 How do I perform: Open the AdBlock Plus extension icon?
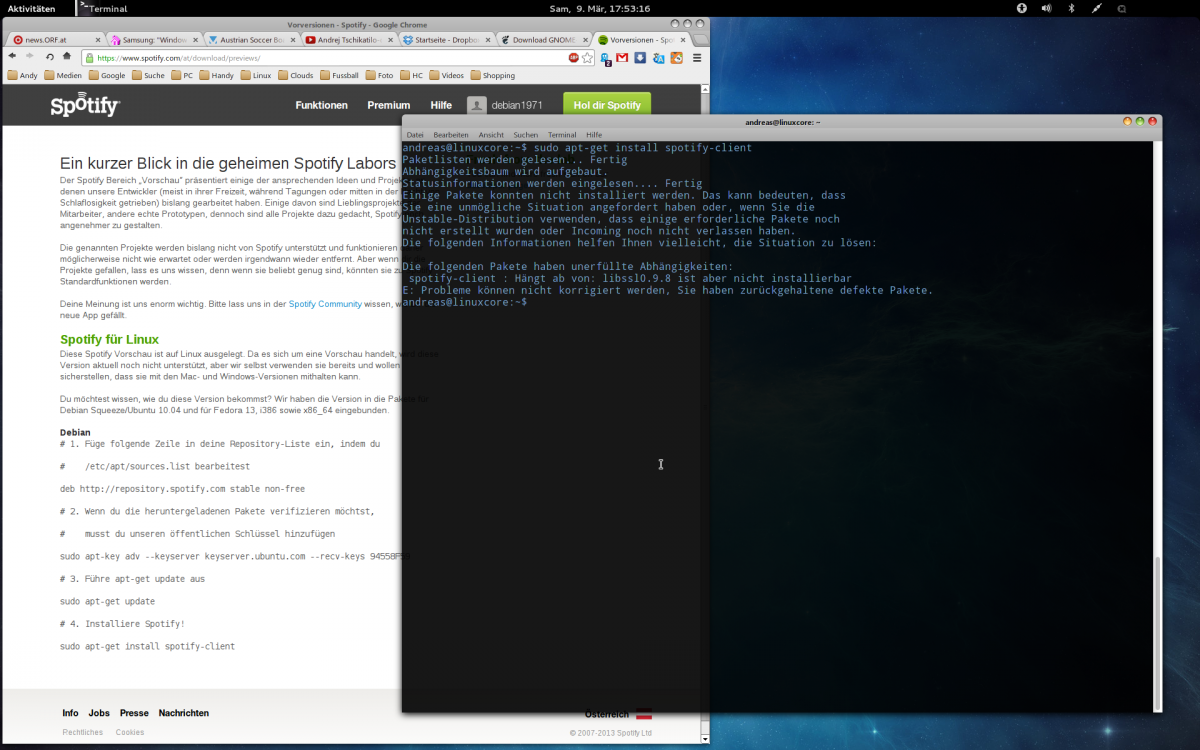coord(574,58)
